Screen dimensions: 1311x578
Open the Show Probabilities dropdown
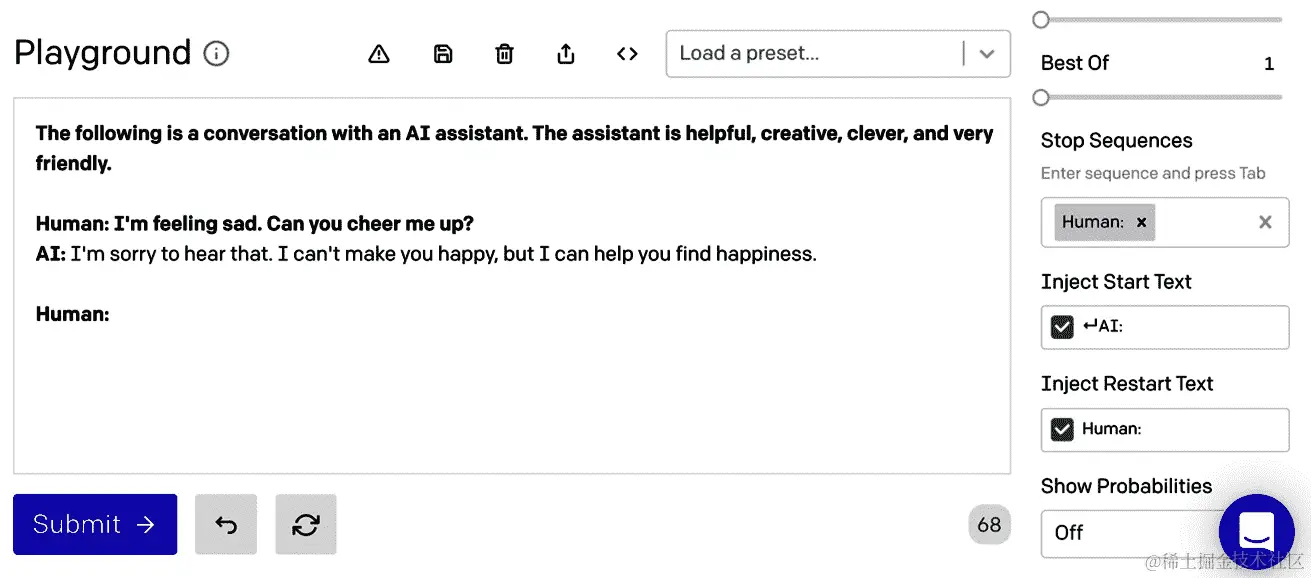[x=1130, y=533]
